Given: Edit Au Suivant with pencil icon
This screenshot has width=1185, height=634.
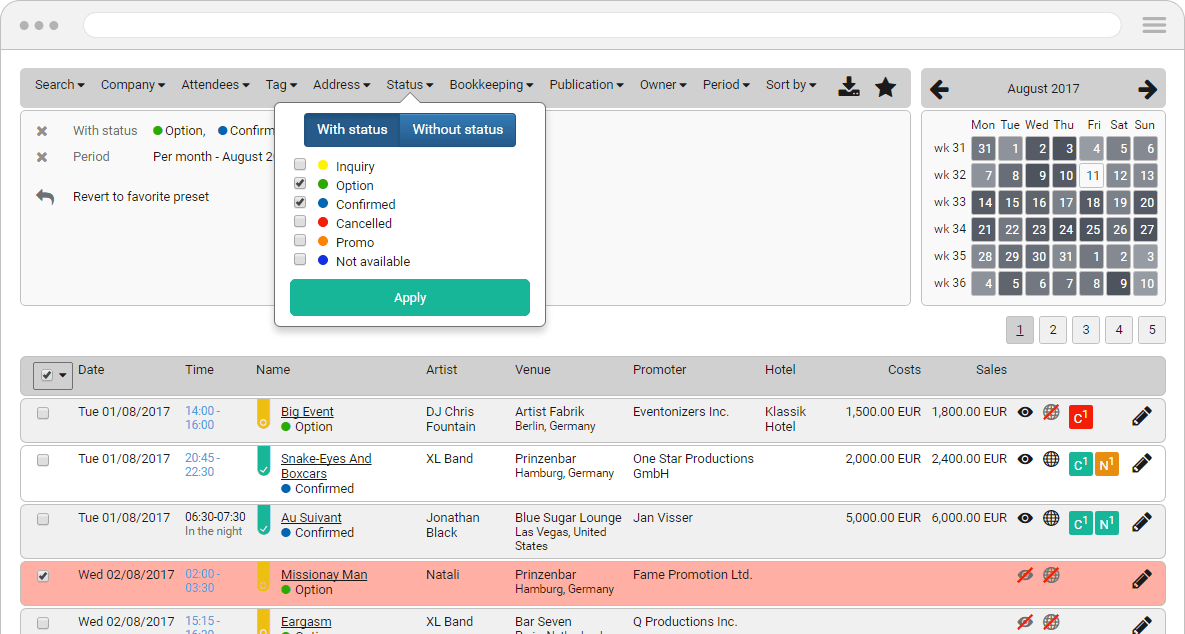Looking at the screenshot, I should coord(1142,521).
